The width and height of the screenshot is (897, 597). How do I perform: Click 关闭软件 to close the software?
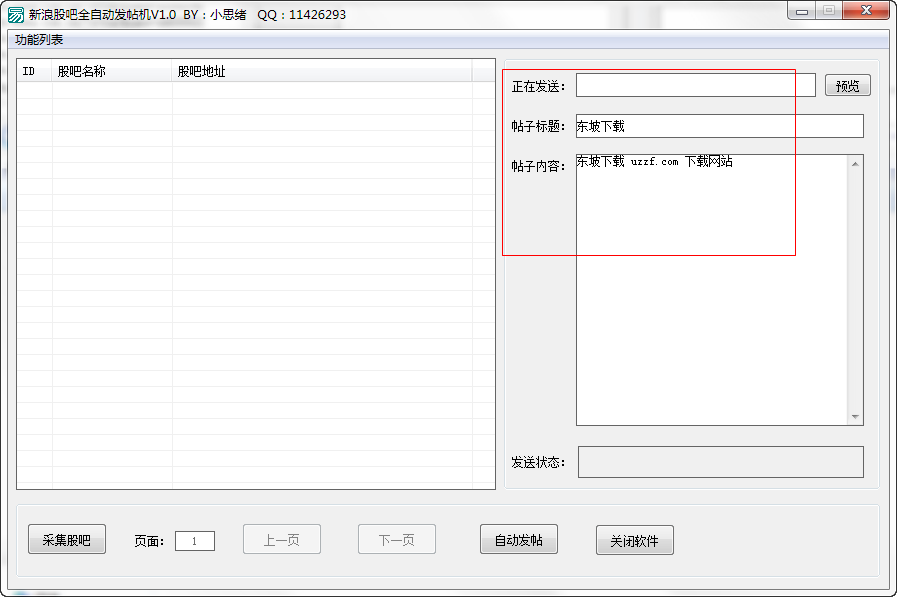pos(634,540)
